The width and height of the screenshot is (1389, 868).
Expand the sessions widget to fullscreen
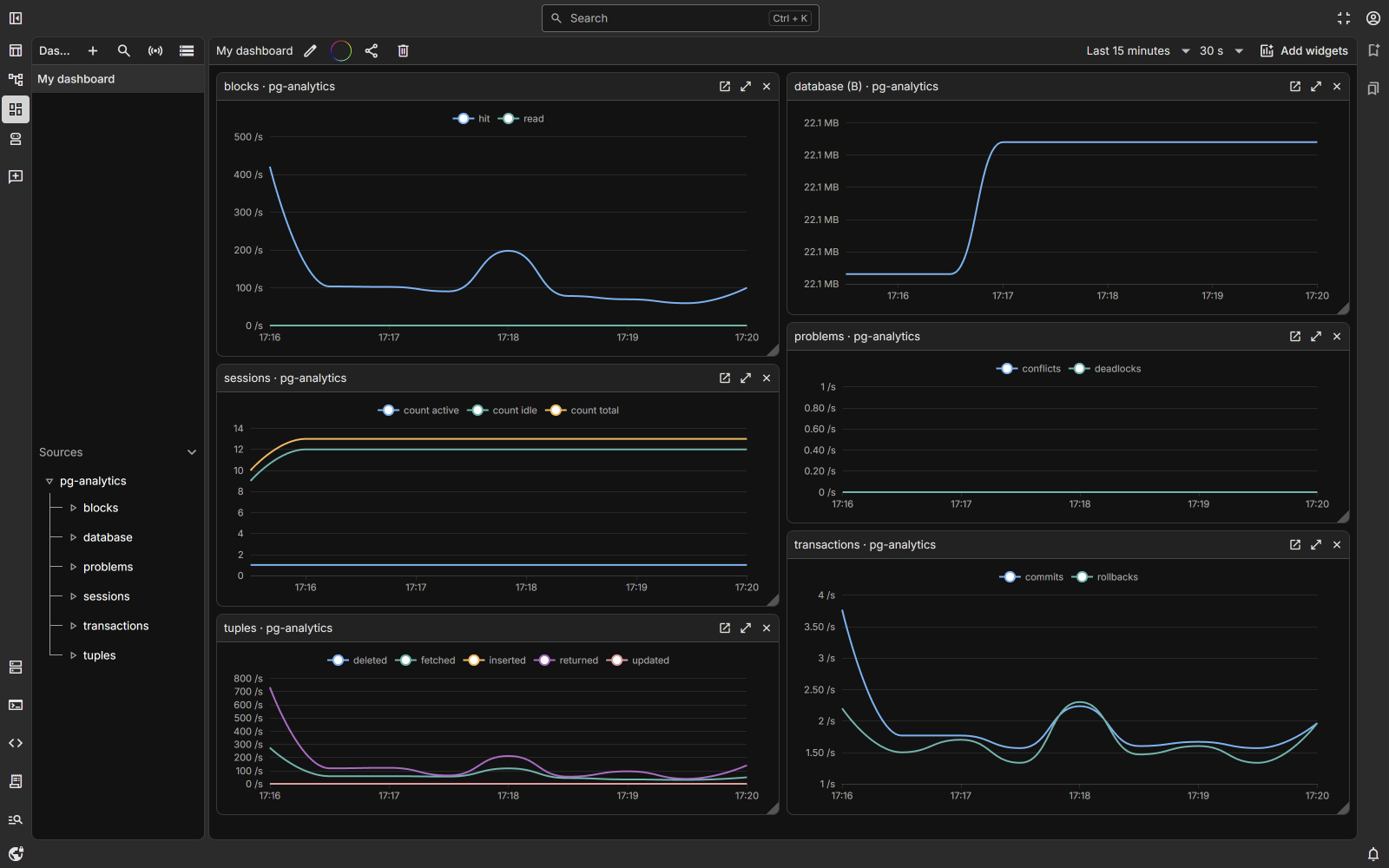[x=746, y=378]
